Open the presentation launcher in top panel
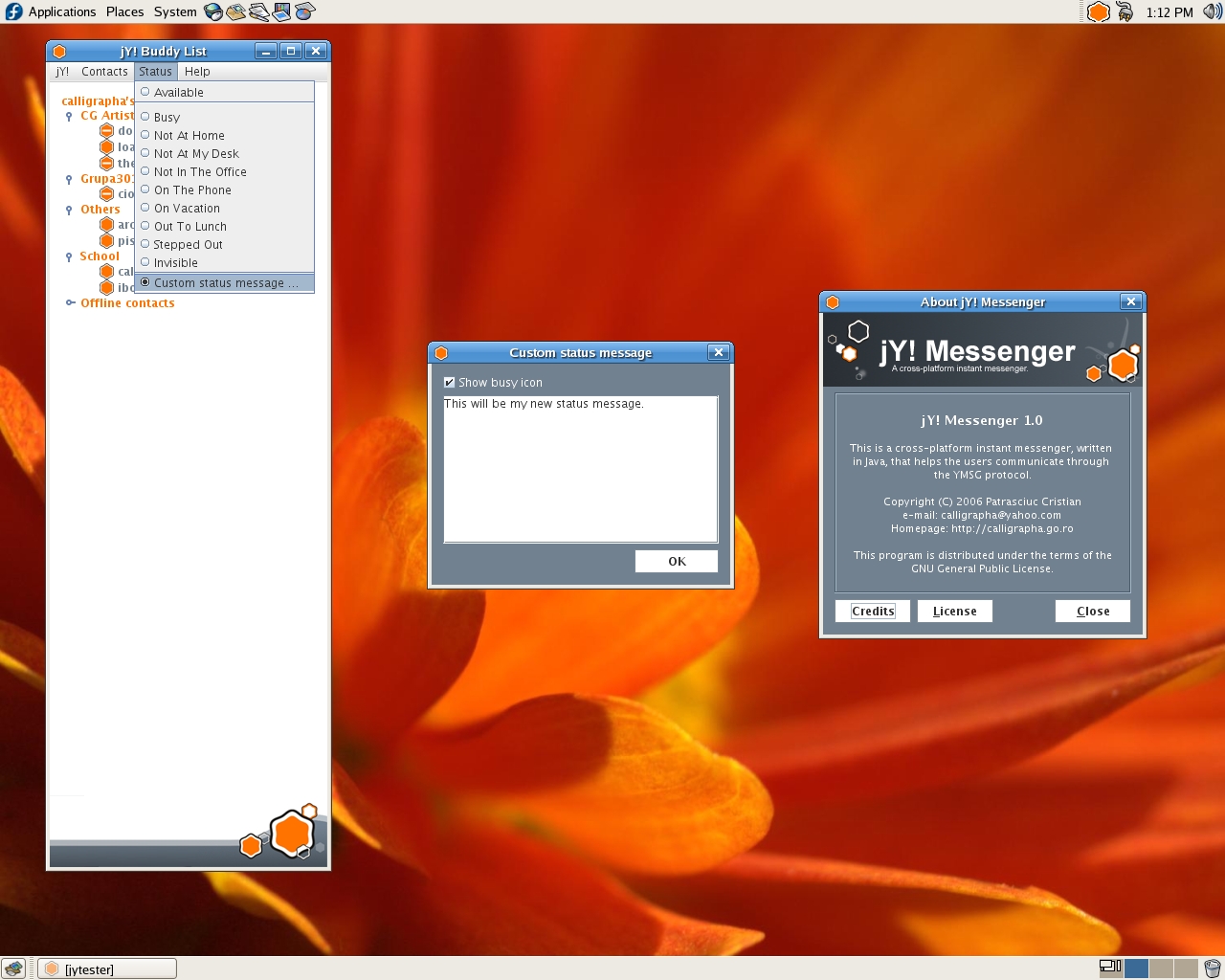Screen dimensions: 1225x980 [x=281, y=11]
